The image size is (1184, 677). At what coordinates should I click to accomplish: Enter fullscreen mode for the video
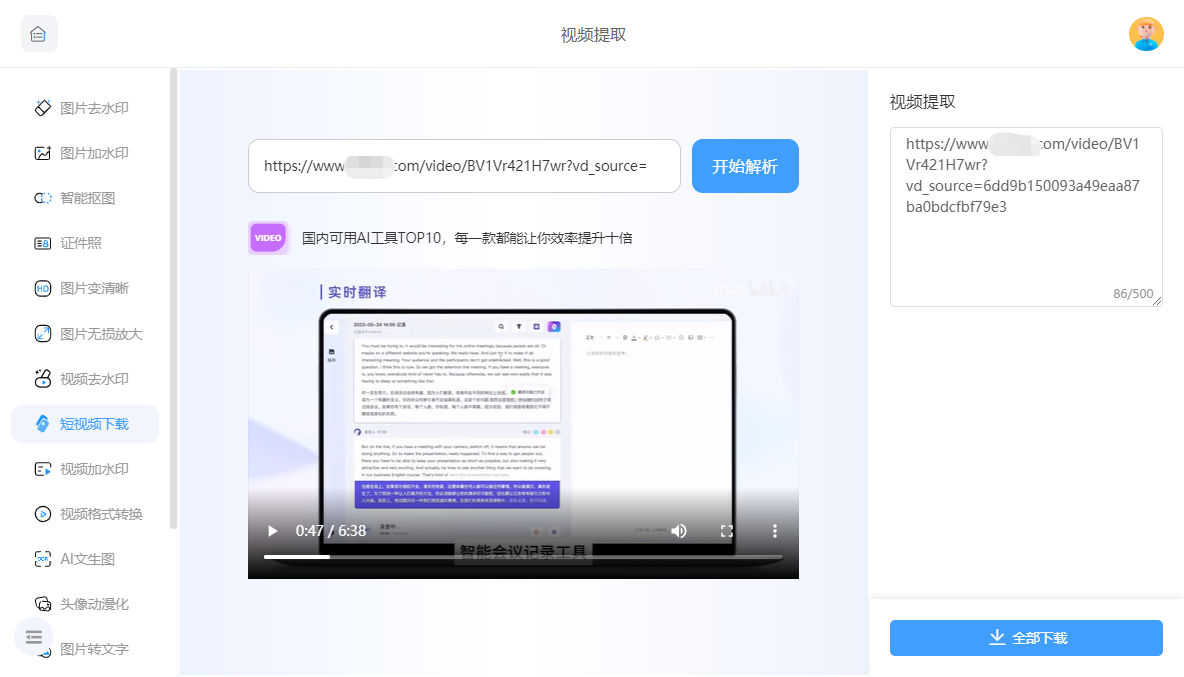coord(726,531)
